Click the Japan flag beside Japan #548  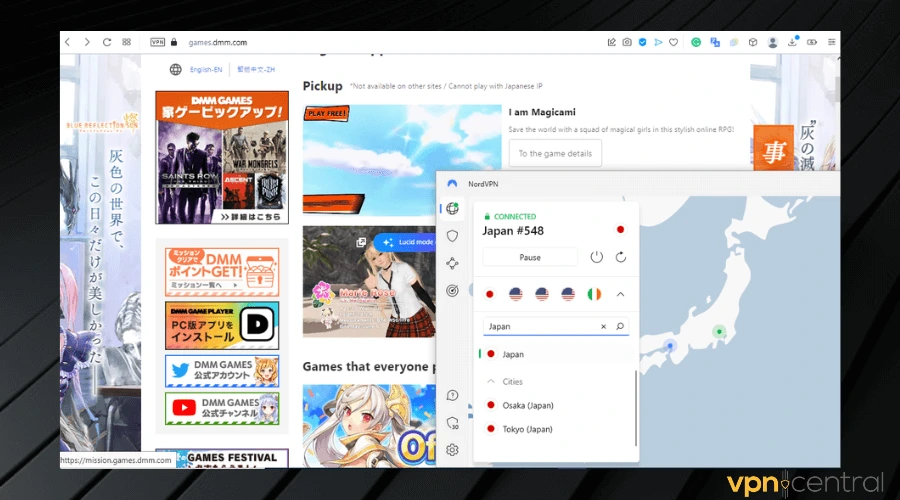(x=620, y=230)
